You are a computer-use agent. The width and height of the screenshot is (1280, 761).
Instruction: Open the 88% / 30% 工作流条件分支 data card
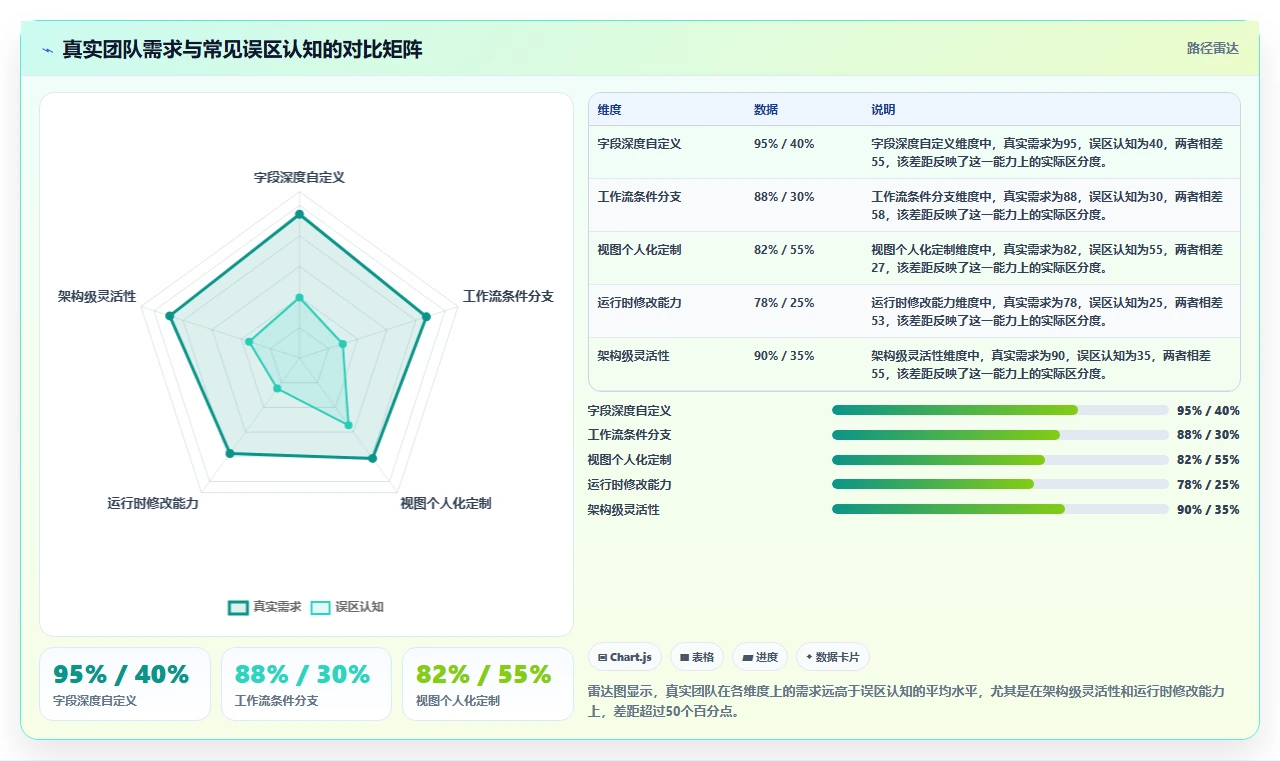pyautogui.click(x=306, y=684)
